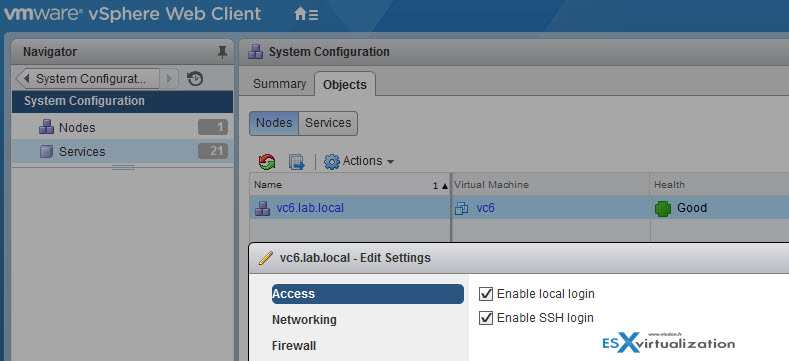Select Networking in Edit Settings
Viewport: 789px width, 361px height.
[304, 320]
